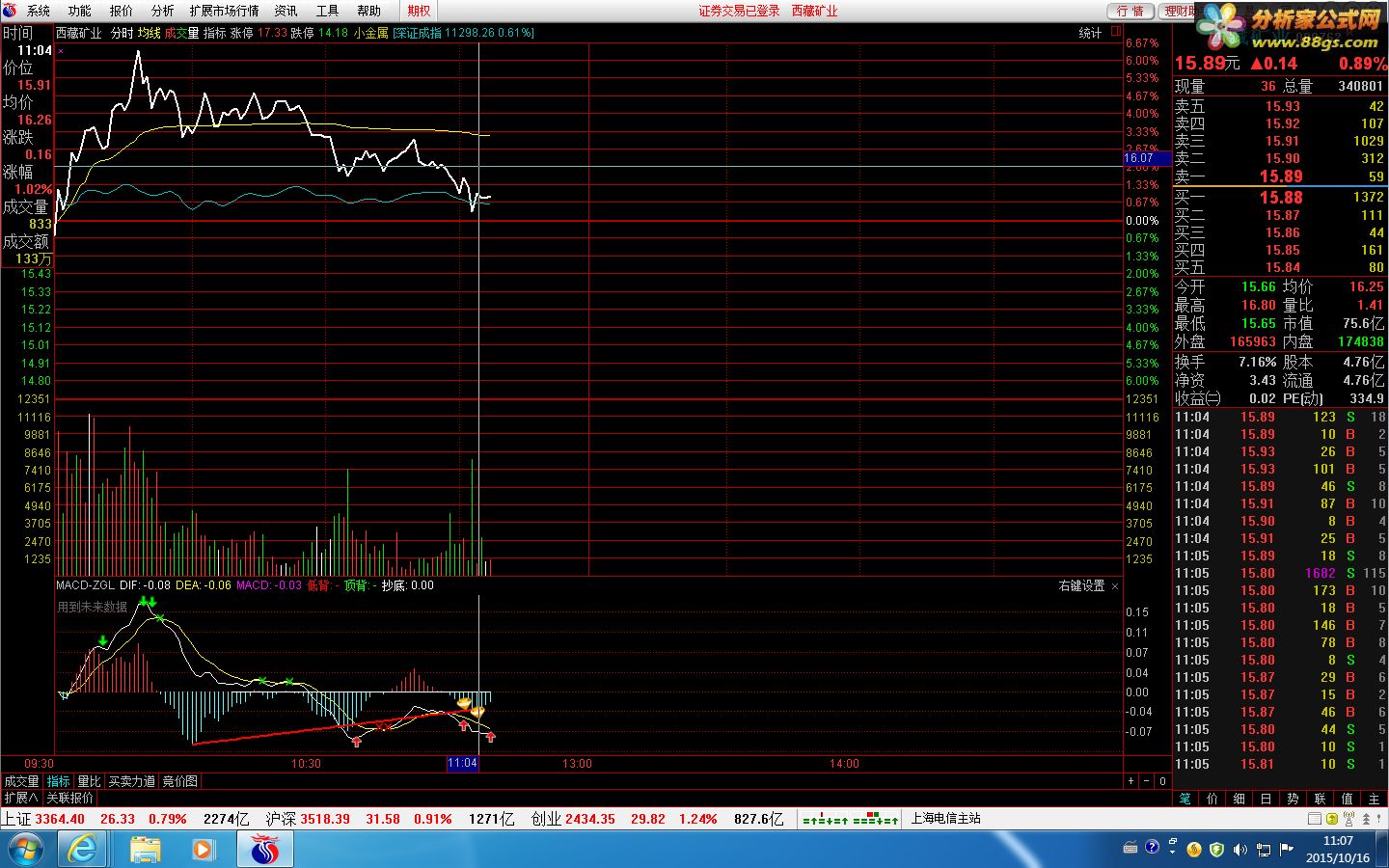The width and height of the screenshot is (1389, 868).
Task: Click the 上海电信主站 server label
Action: 945,819
